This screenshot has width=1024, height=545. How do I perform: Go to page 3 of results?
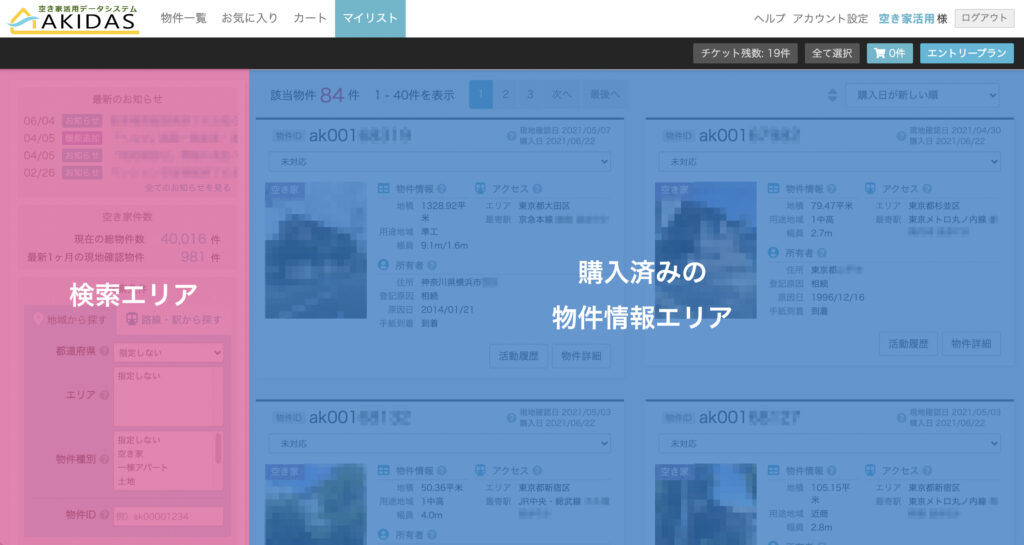click(530, 95)
